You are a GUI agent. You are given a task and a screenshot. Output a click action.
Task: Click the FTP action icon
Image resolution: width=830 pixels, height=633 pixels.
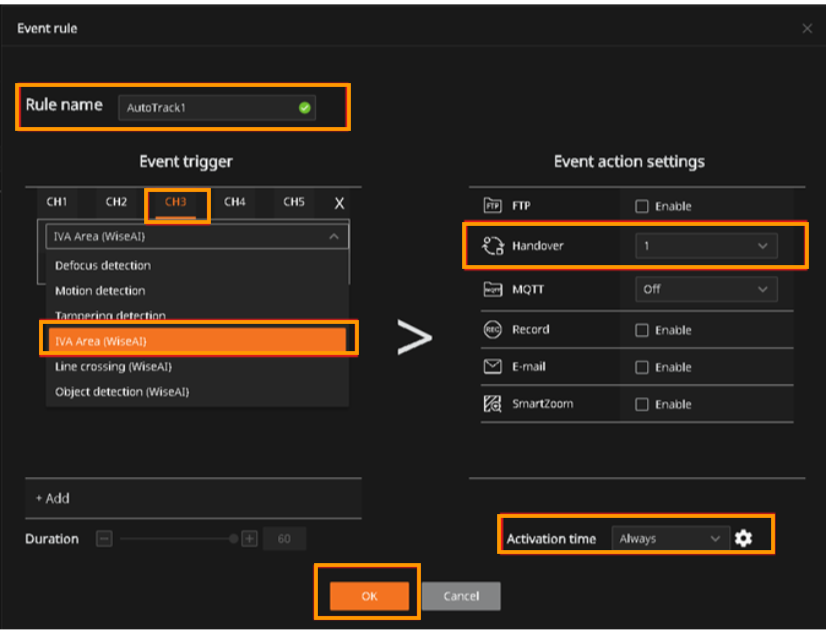[492, 206]
